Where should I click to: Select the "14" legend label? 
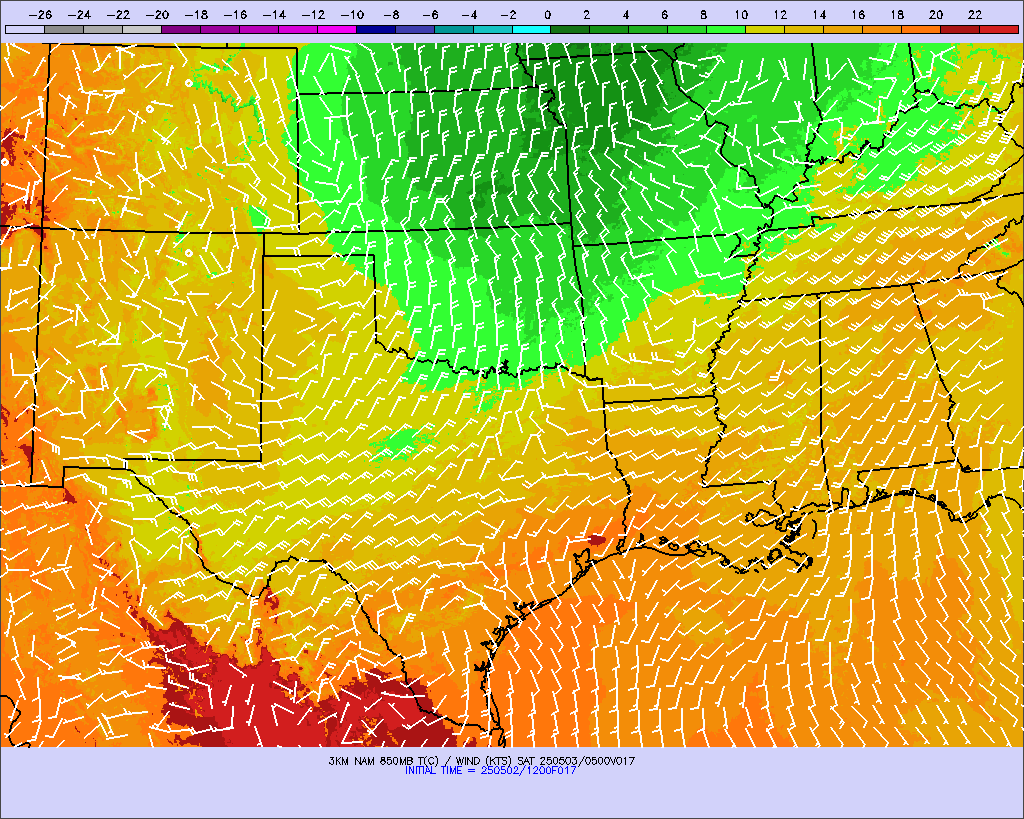(819, 15)
